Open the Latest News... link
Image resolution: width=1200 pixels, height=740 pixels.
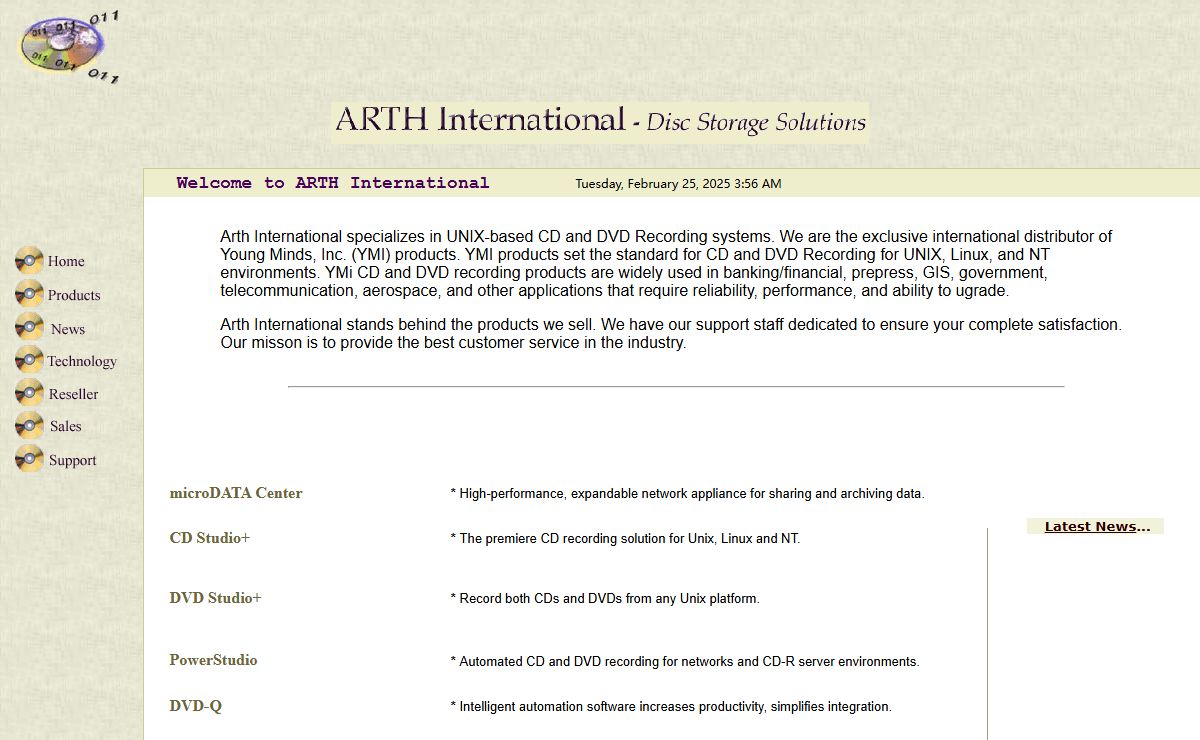pyautogui.click(x=1097, y=527)
